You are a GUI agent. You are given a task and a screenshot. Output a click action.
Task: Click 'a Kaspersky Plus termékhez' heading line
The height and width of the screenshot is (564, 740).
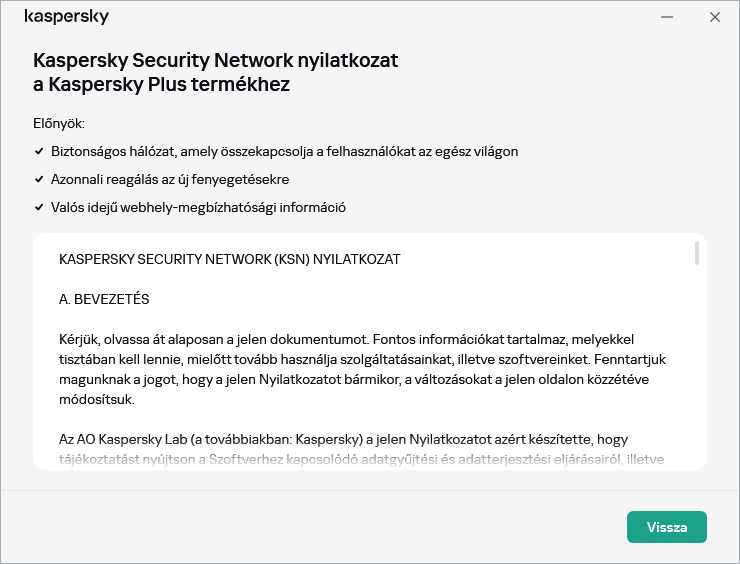click(161, 85)
